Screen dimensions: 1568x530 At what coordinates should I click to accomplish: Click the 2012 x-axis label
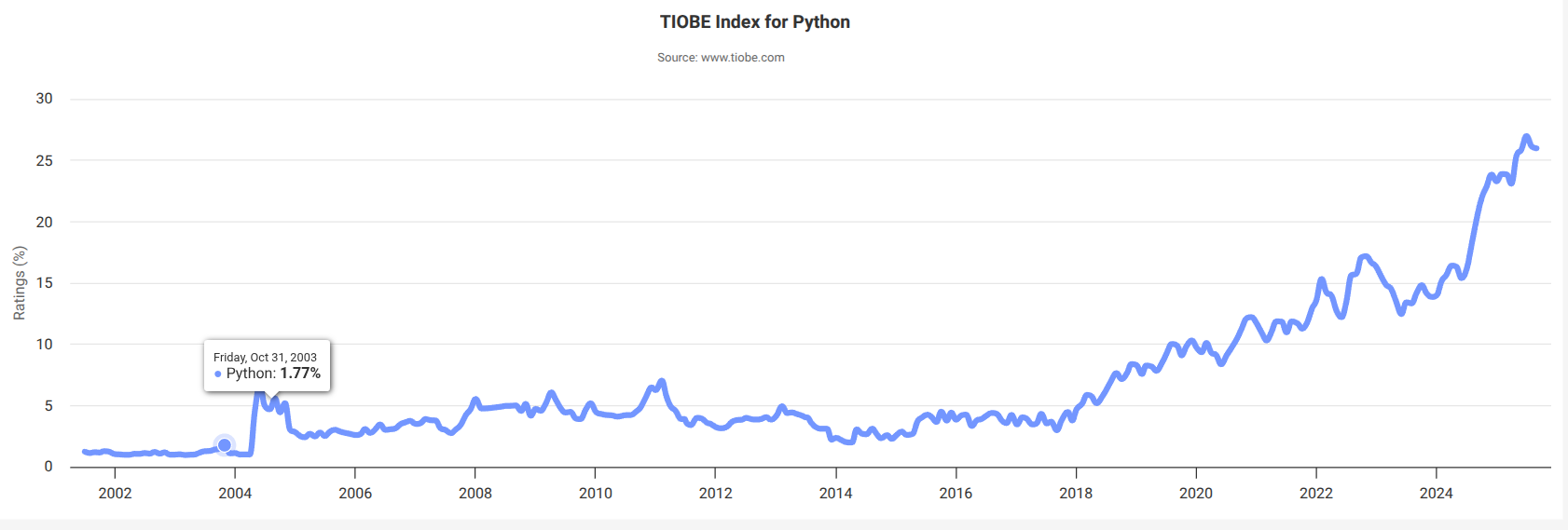(716, 494)
